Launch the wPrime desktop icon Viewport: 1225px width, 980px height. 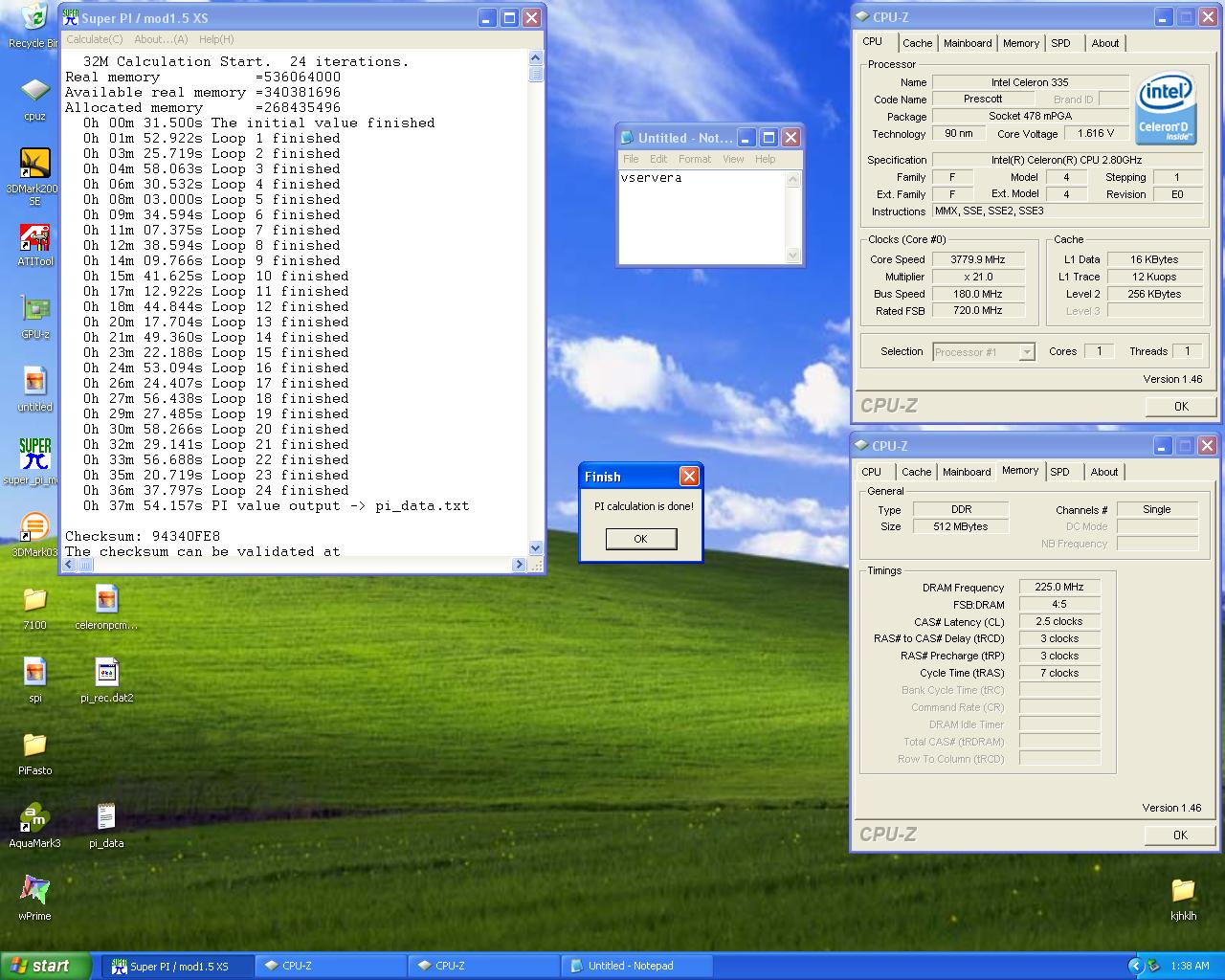pos(34,891)
